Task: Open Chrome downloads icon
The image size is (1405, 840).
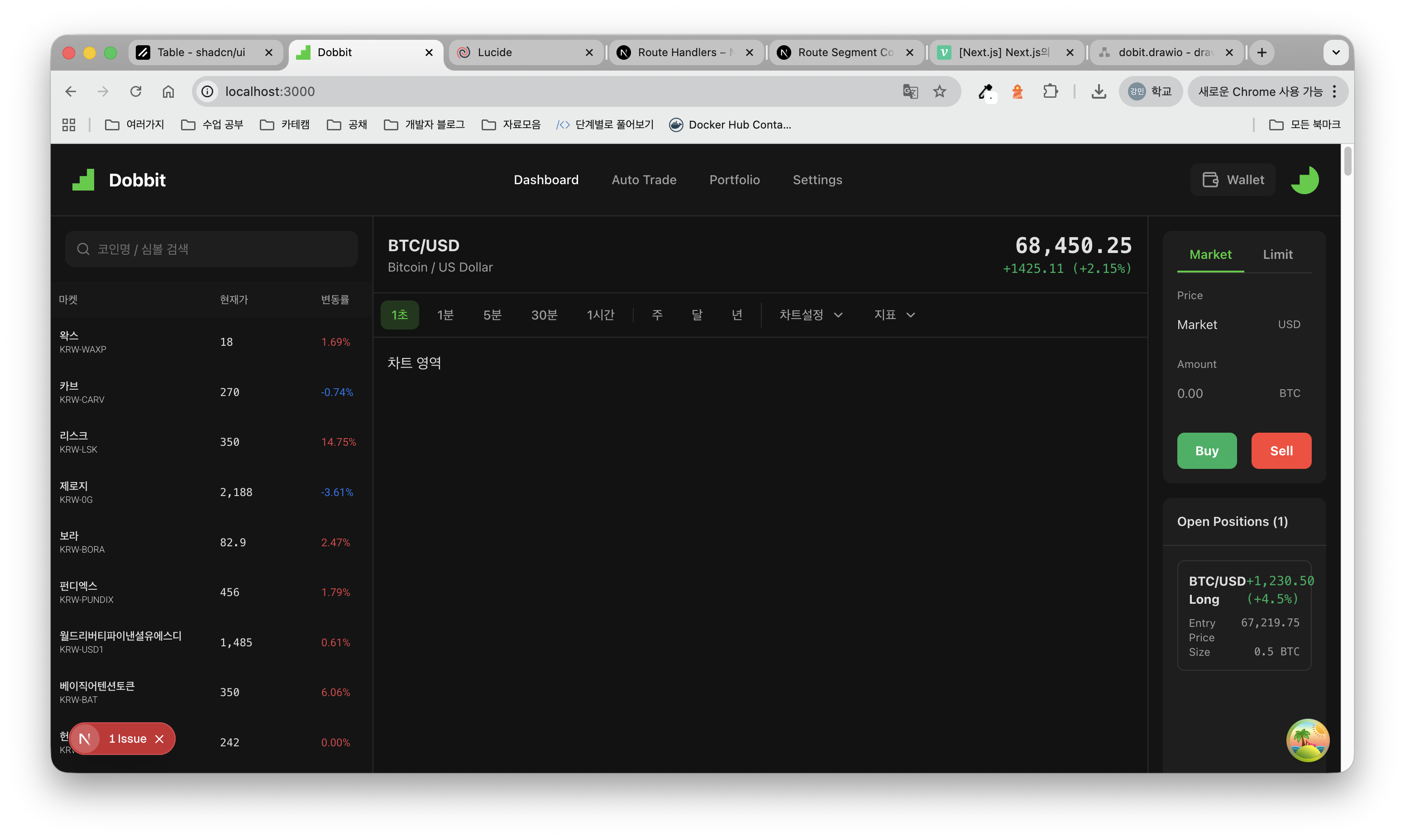Action: tap(1098, 91)
